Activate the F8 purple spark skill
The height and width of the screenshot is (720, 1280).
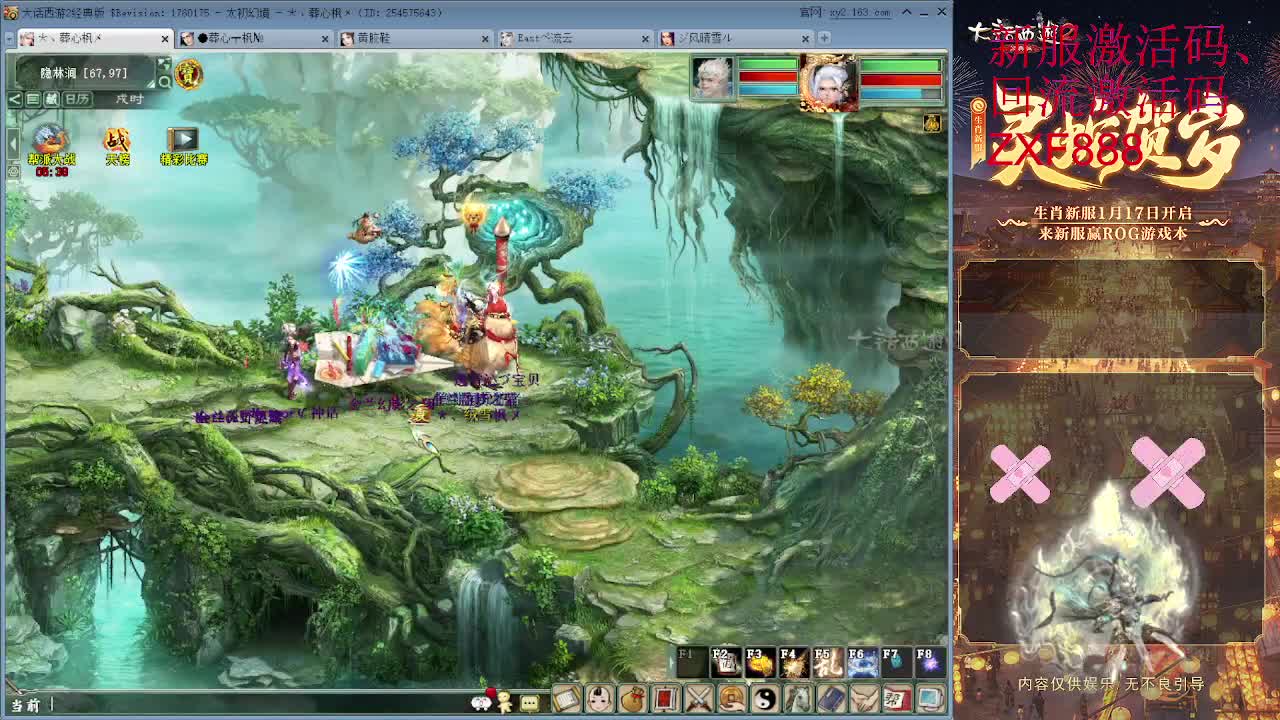(x=929, y=661)
